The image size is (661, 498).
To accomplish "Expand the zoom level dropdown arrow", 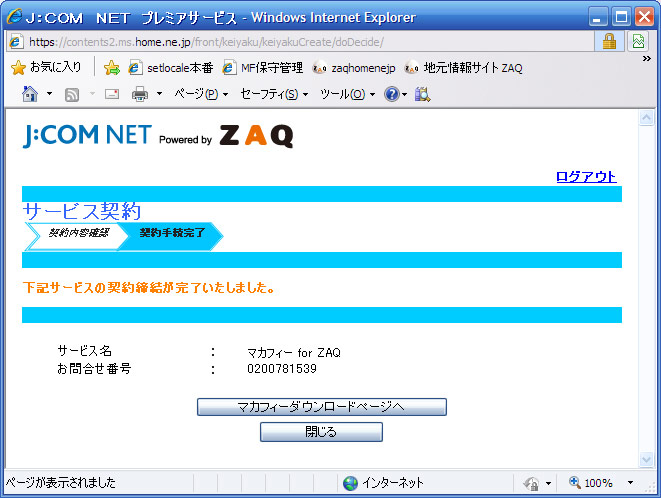I will coord(630,482).
